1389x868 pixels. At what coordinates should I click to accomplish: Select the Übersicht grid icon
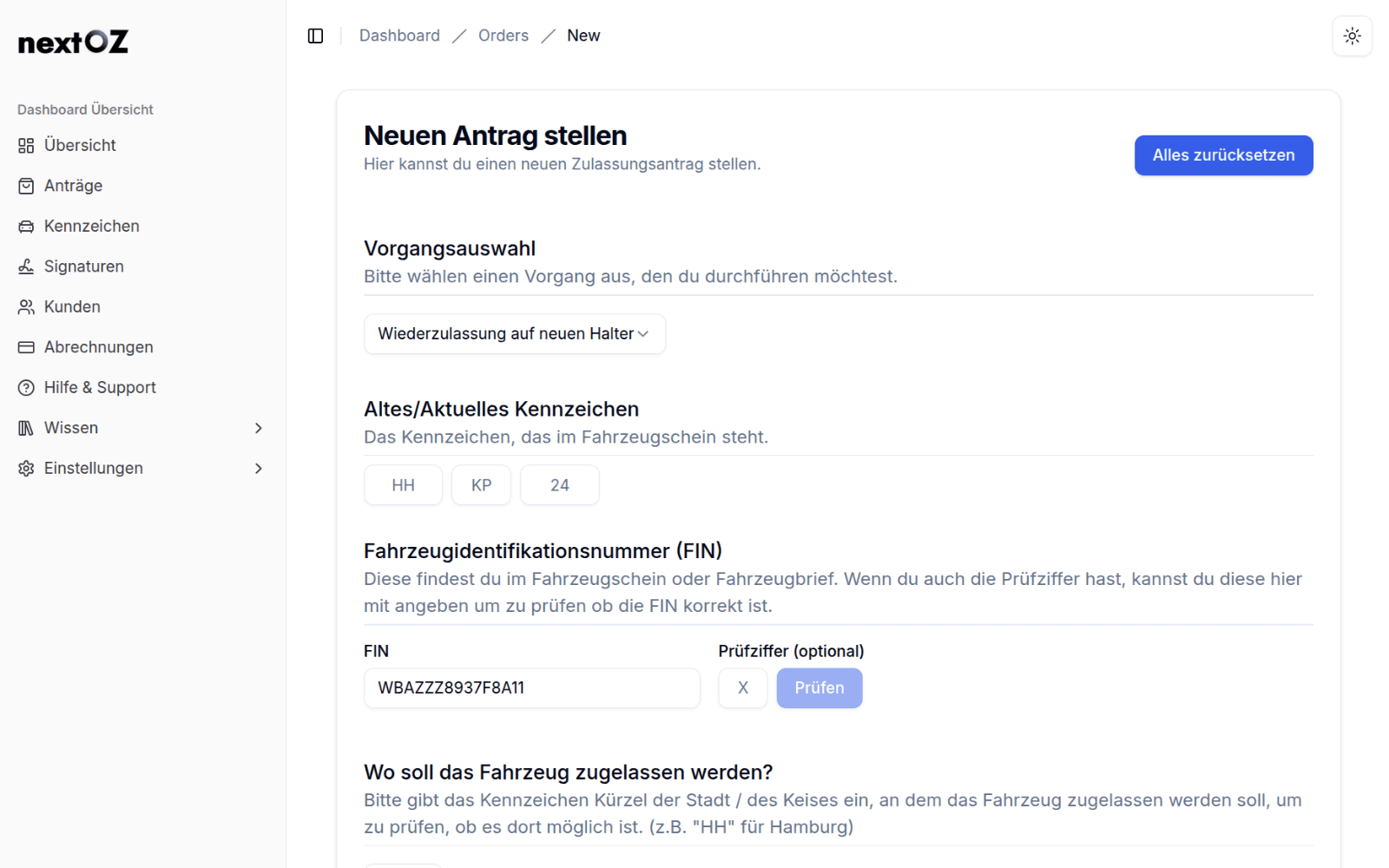point(26,145)
